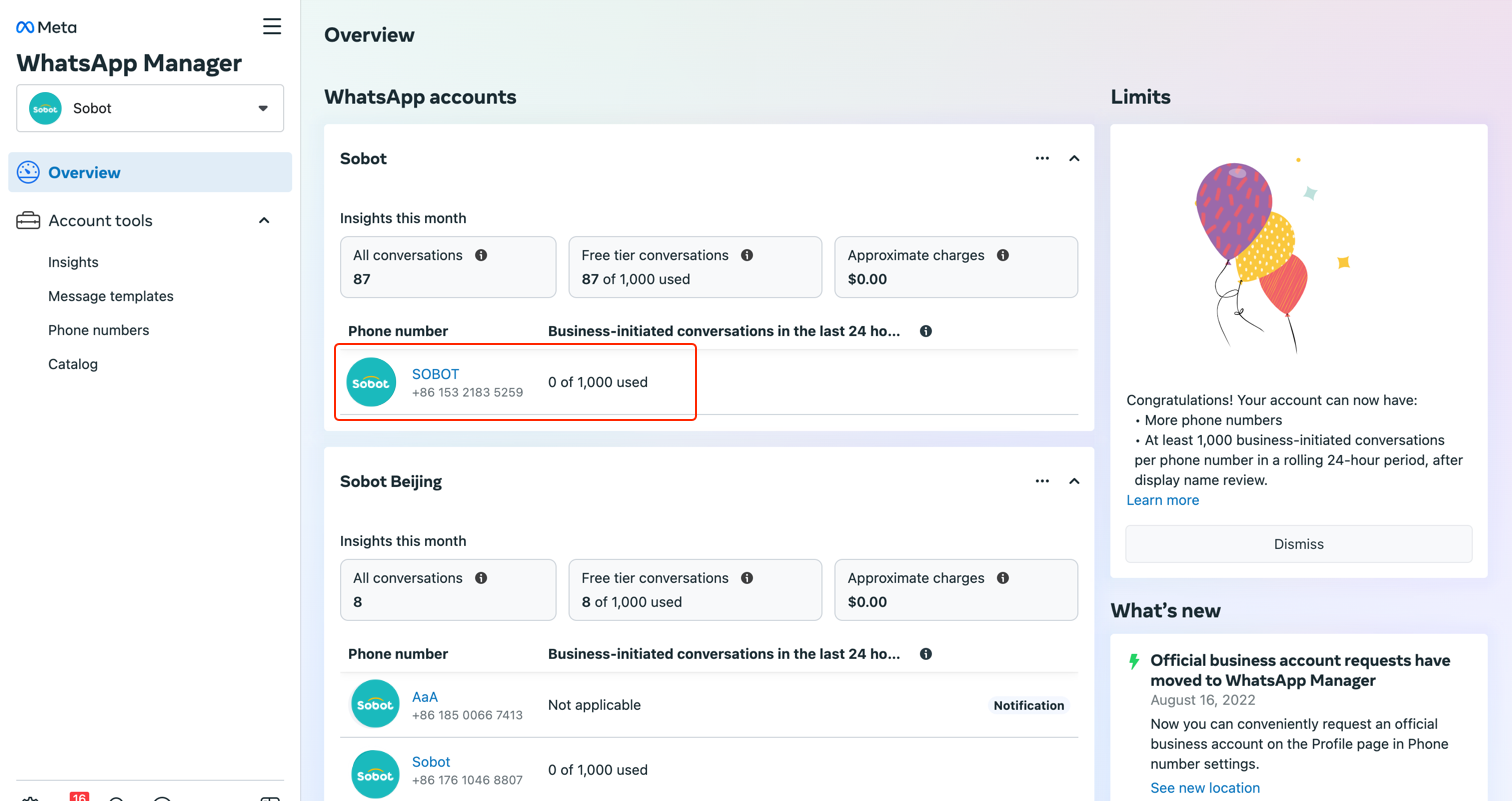Click the avatar for the AaA phone number
This screenshot has height=801, width=1512.
[x=376, y=704]
